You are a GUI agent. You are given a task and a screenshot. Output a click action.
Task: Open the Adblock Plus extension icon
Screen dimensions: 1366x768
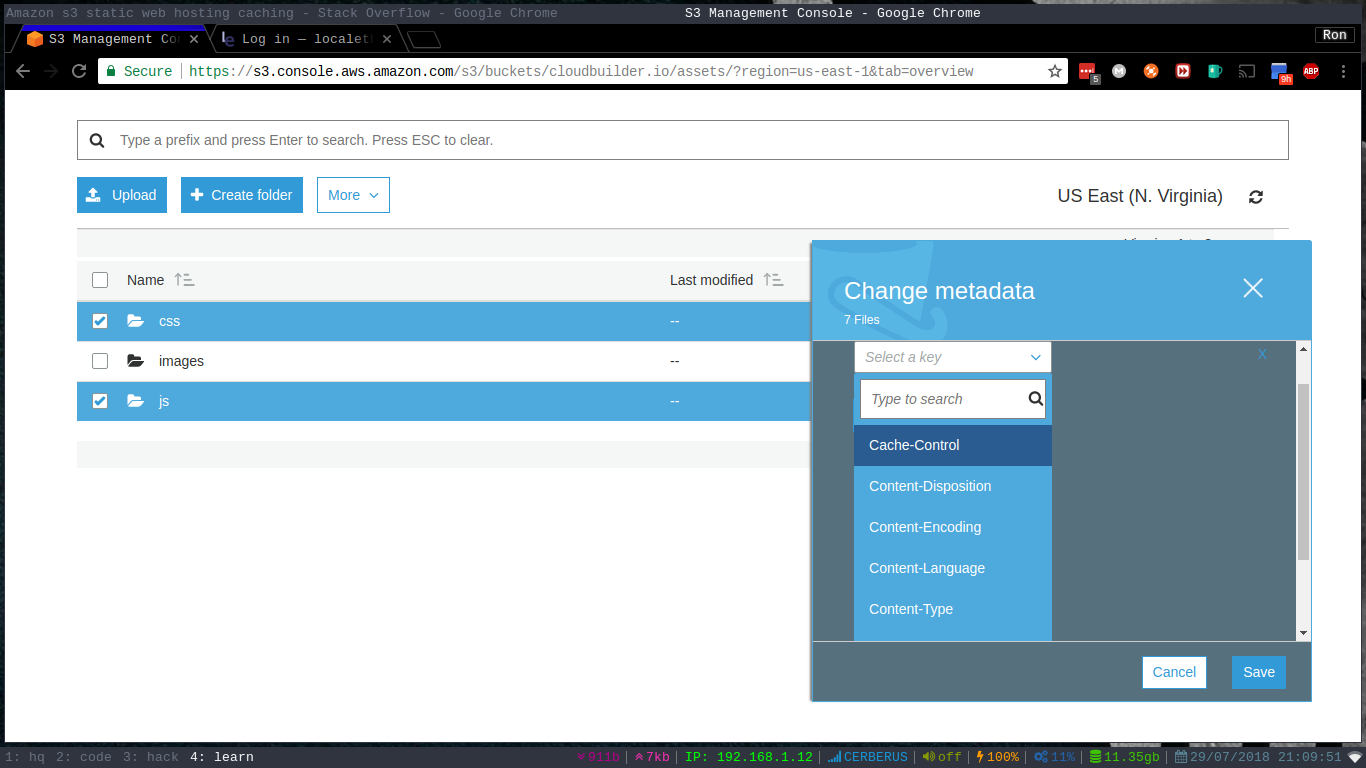pyautogui.click(x=1311, y=71)
